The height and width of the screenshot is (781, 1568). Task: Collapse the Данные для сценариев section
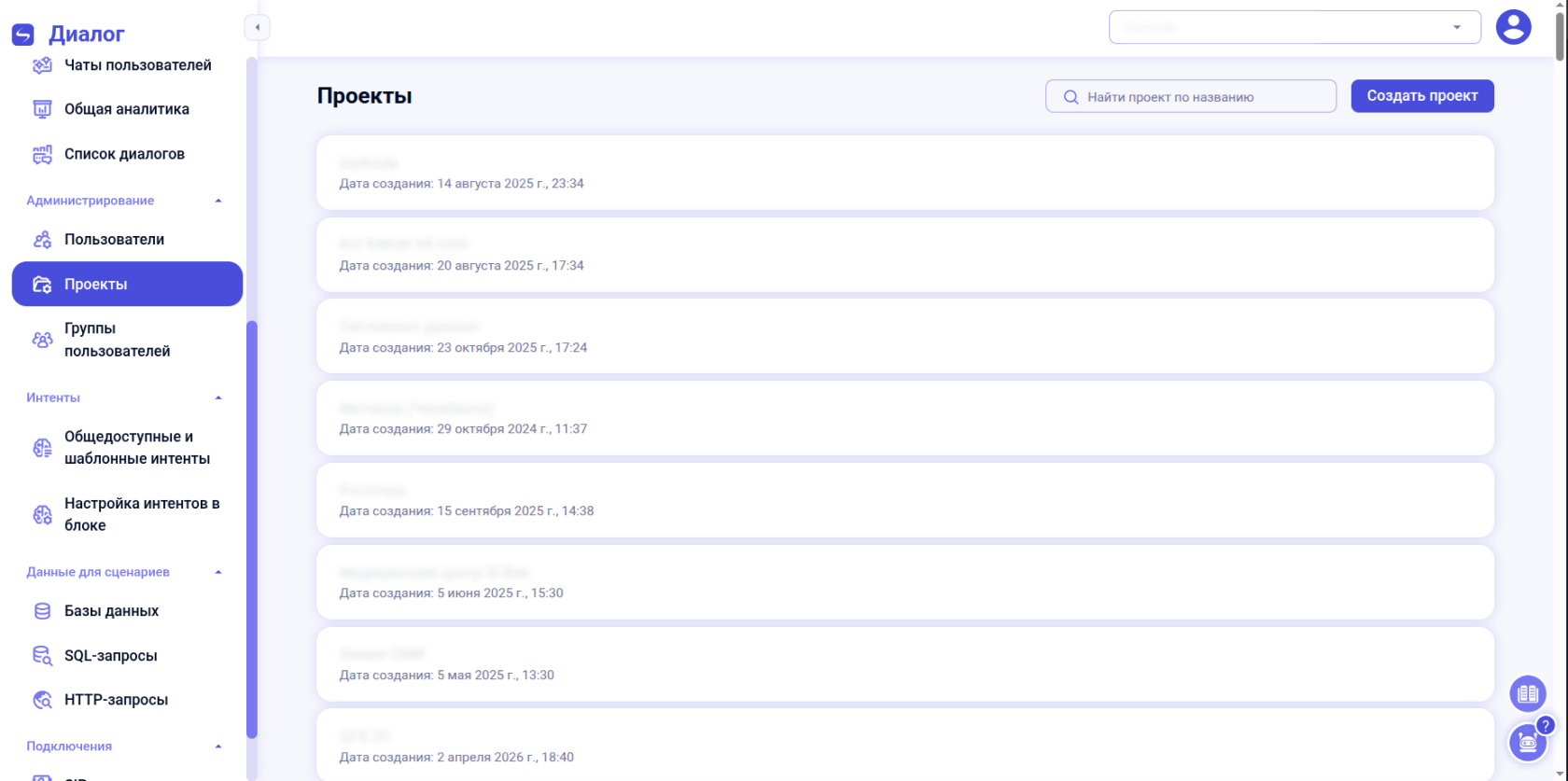[218, 572]
